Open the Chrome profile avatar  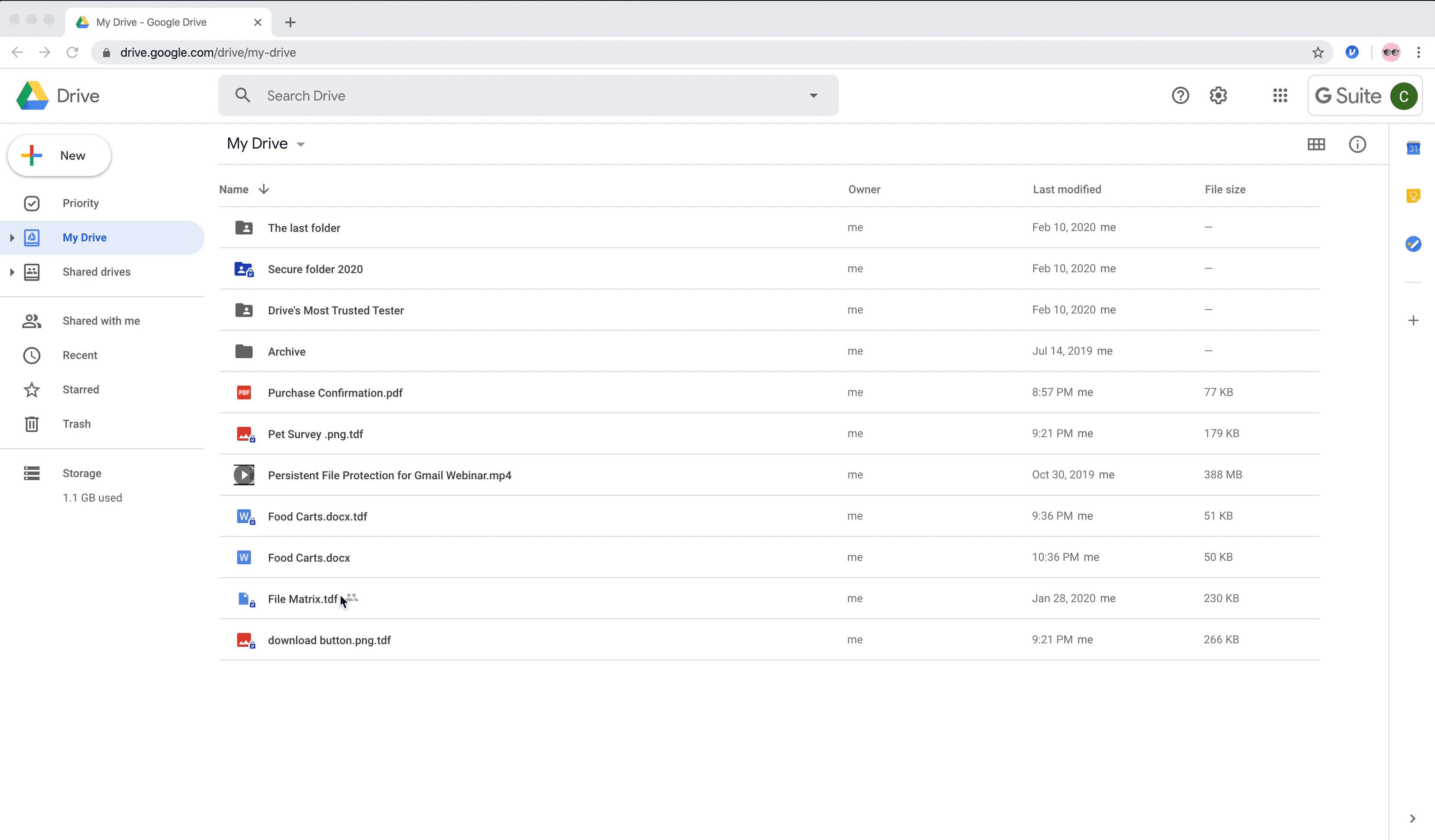1391,52
